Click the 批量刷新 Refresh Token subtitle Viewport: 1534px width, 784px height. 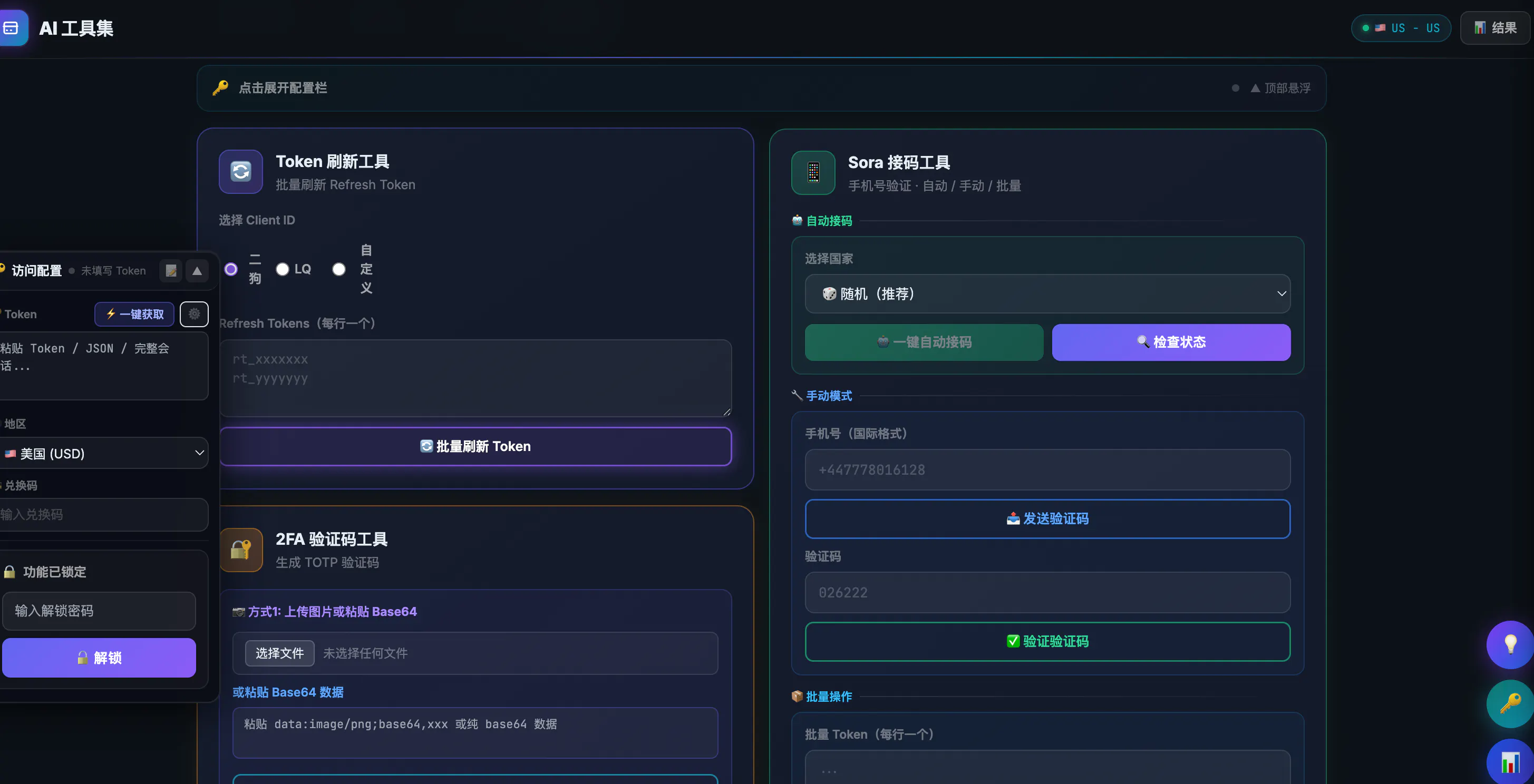point(345,184)
